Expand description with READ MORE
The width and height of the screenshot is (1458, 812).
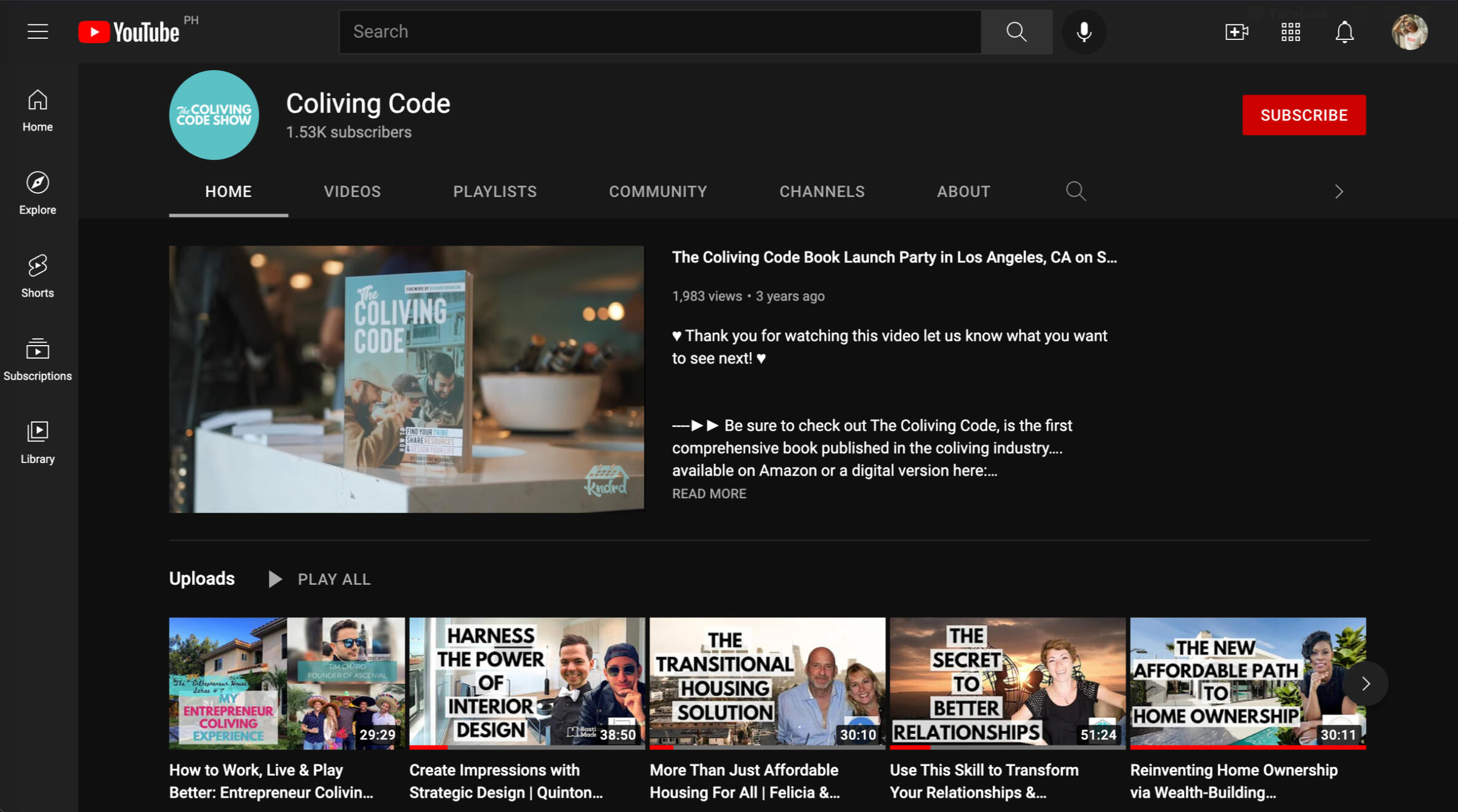[708, 494]
